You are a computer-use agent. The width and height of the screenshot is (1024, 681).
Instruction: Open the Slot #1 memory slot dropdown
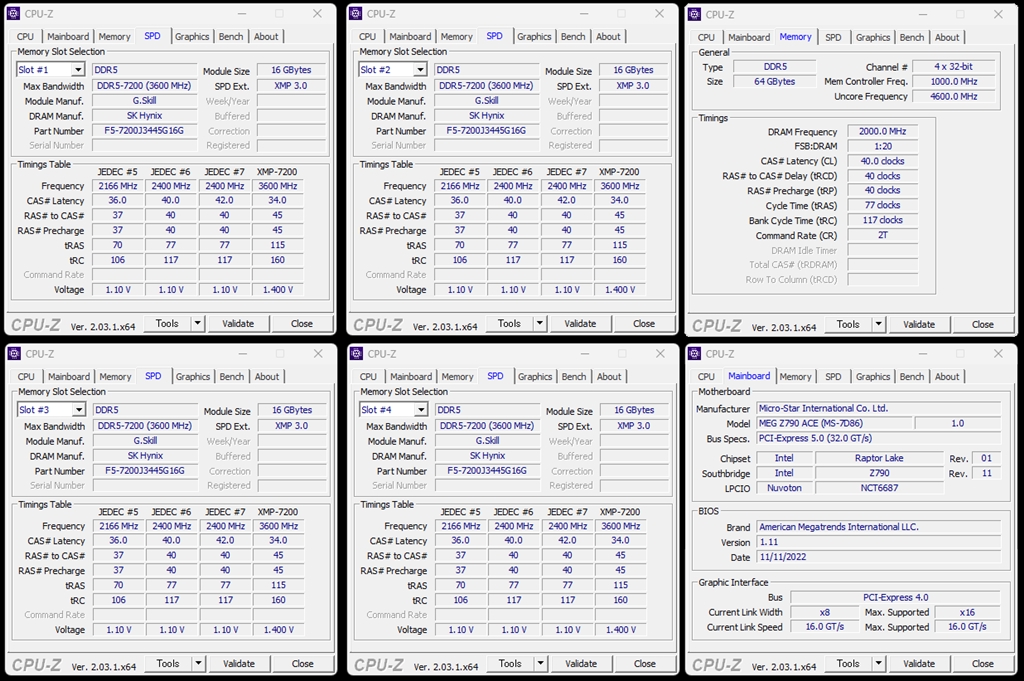tap(78, 70)
